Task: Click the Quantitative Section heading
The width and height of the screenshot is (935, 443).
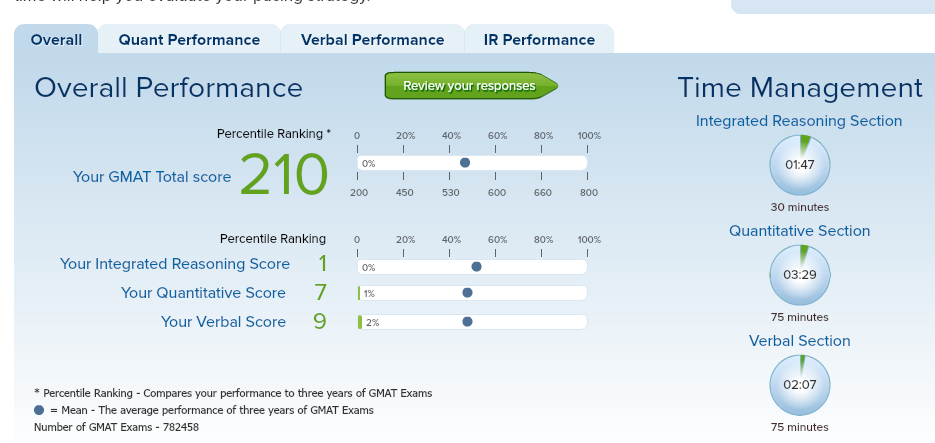Action: [800, 231]
